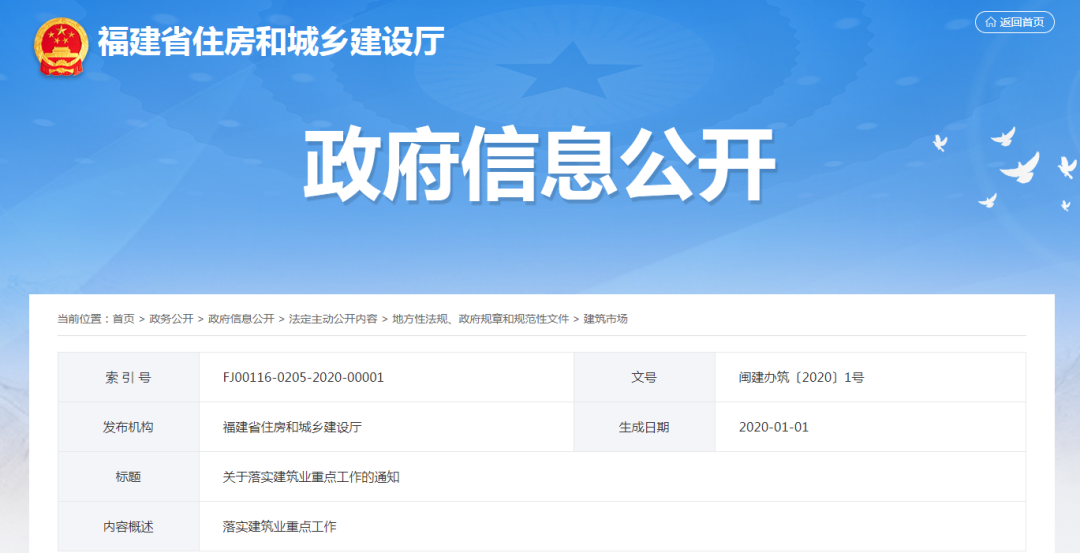Open 法定主动公开内容 breadcrumb link
The height and width of the screenshot is (553, 1080).
tap(333, 319)
